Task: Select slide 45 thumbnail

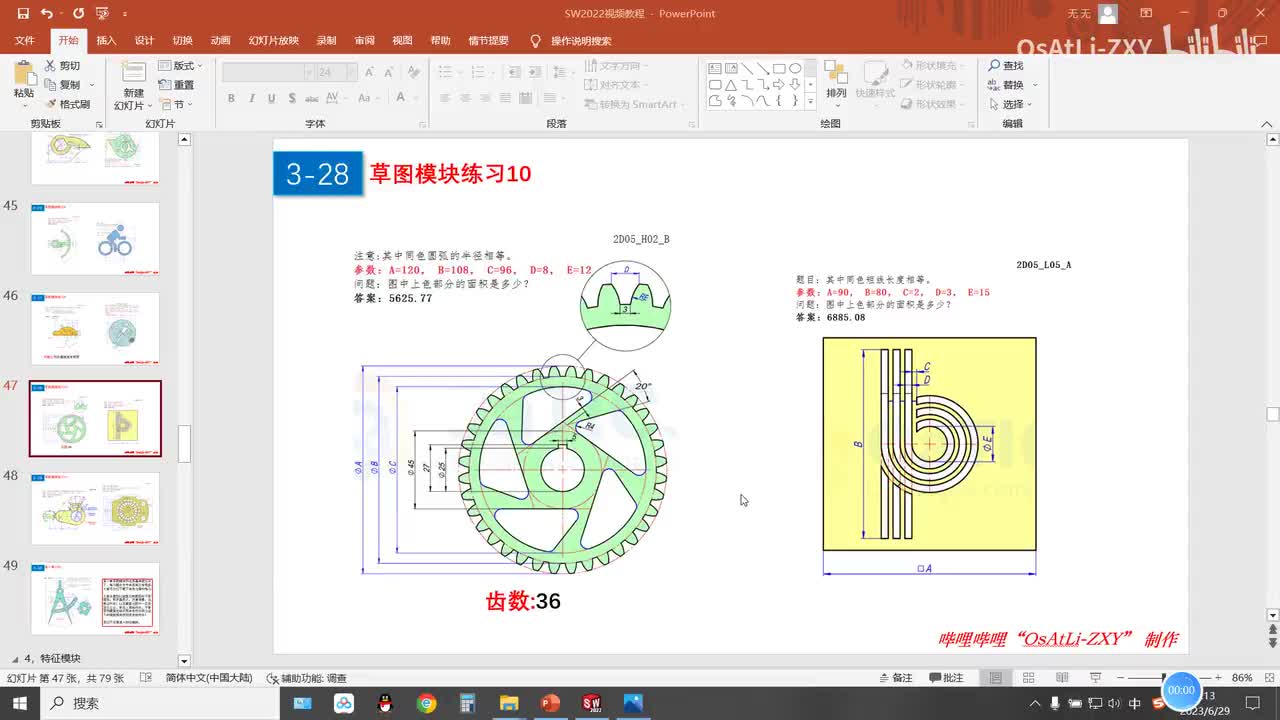Action: pyautogui.click(x=95, y=238)
